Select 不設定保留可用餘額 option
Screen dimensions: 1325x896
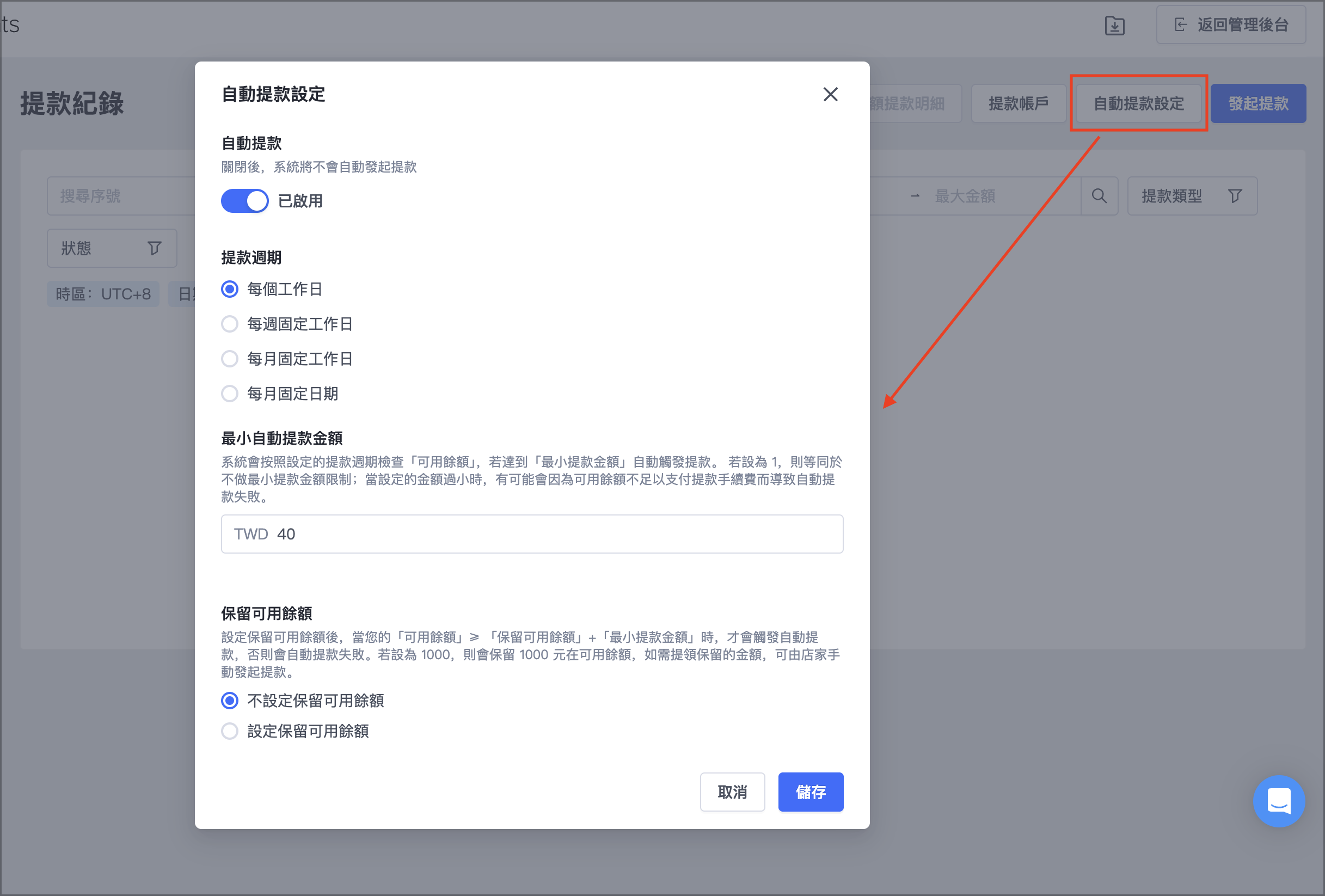click(x=230, y=700)
